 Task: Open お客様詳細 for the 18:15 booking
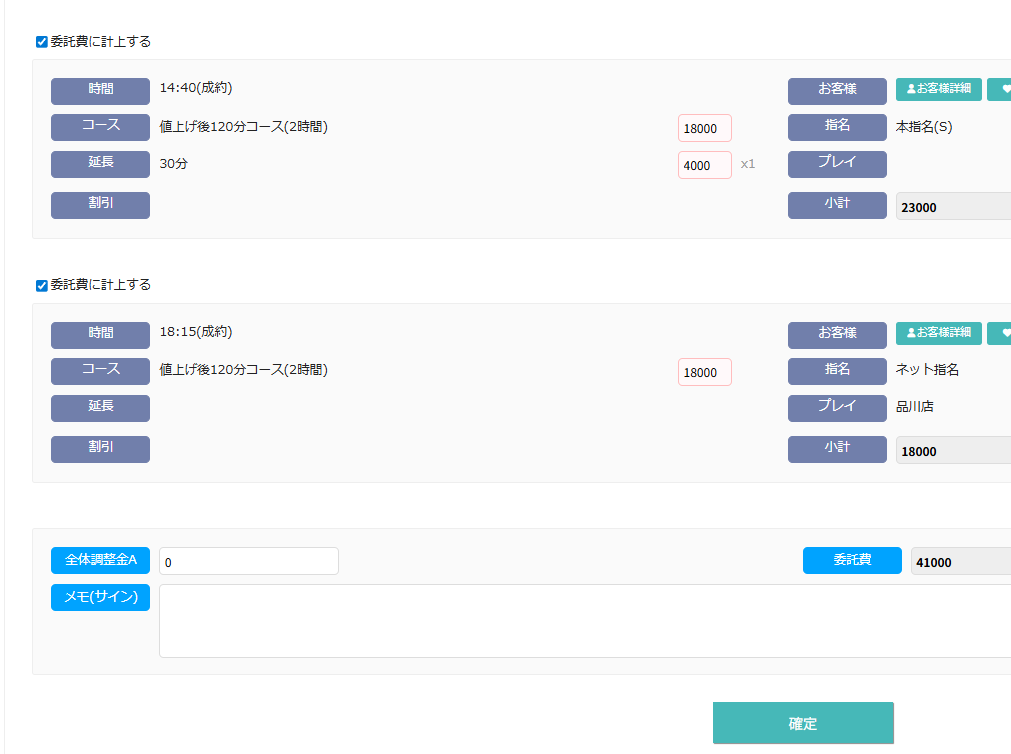click(938, 333)
